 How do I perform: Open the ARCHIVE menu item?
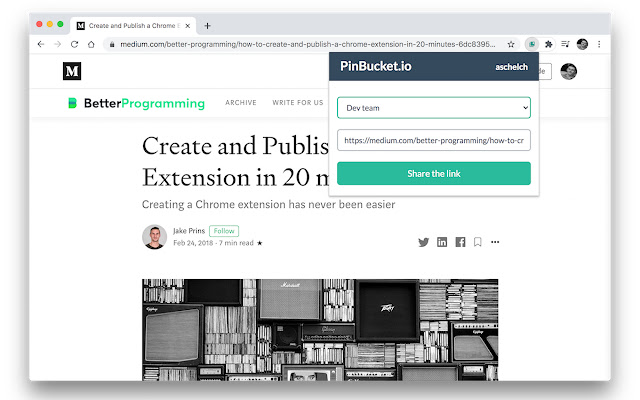tap(241, 102)
